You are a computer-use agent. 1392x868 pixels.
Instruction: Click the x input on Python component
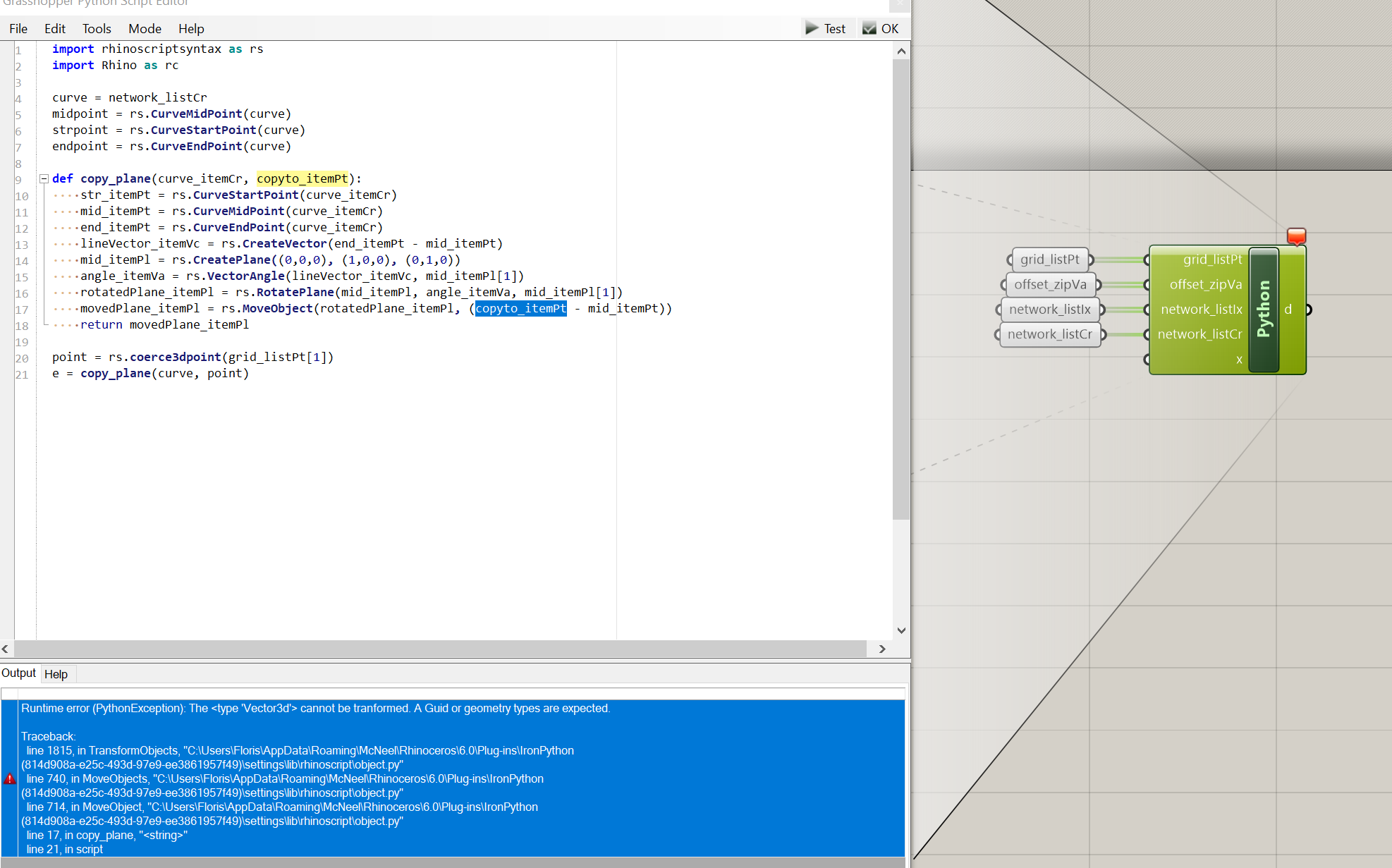pos(1238,360)
